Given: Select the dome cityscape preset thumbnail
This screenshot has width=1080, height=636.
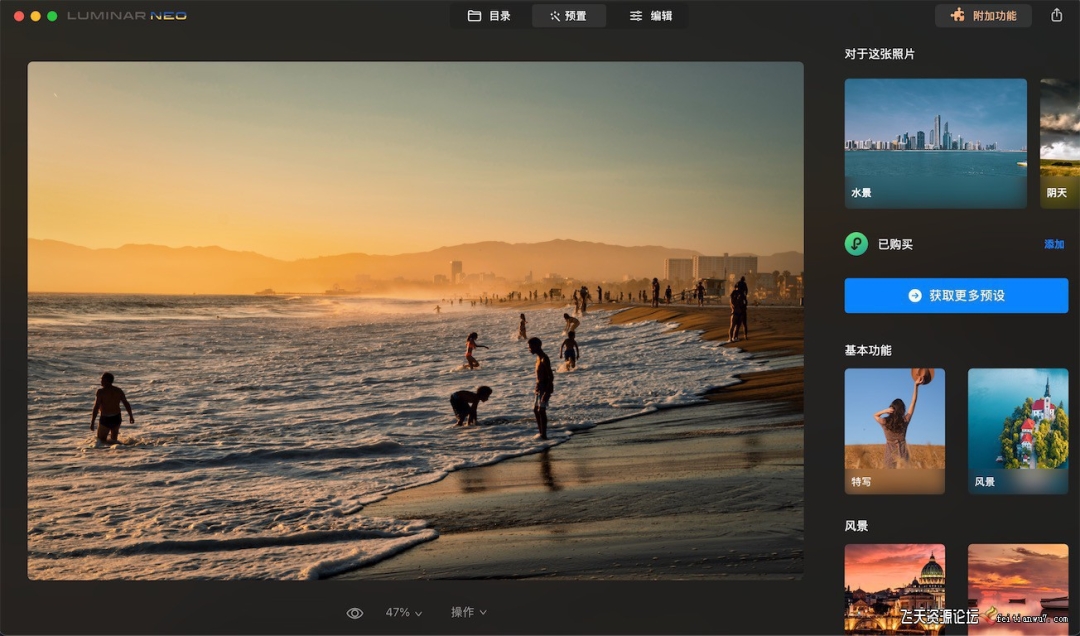Looking at the screenshot, I should [x=895, y=589].
